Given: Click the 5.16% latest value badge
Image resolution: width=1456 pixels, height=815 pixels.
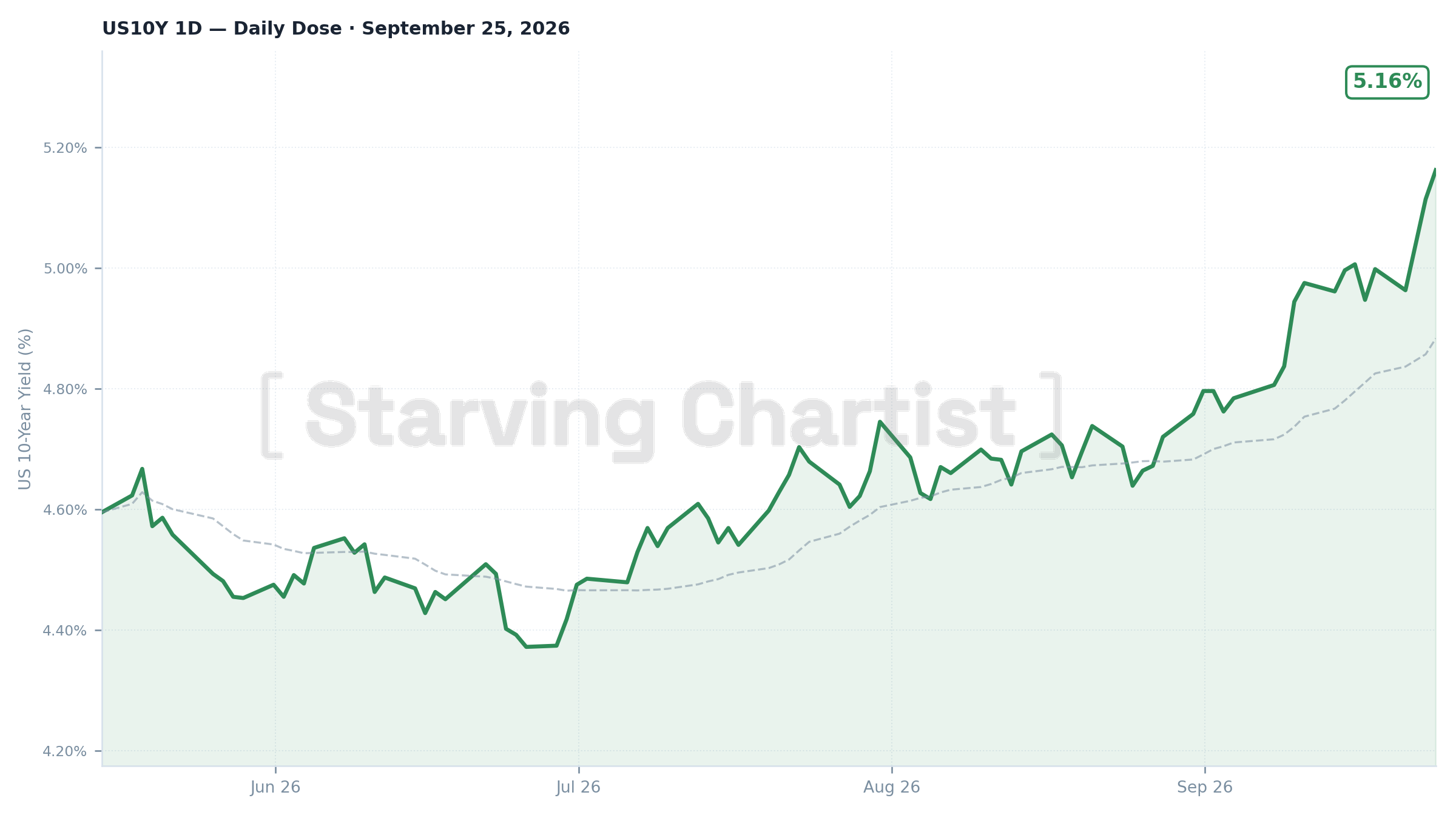Looking at the screenshot, I should tap(1387, 82).
